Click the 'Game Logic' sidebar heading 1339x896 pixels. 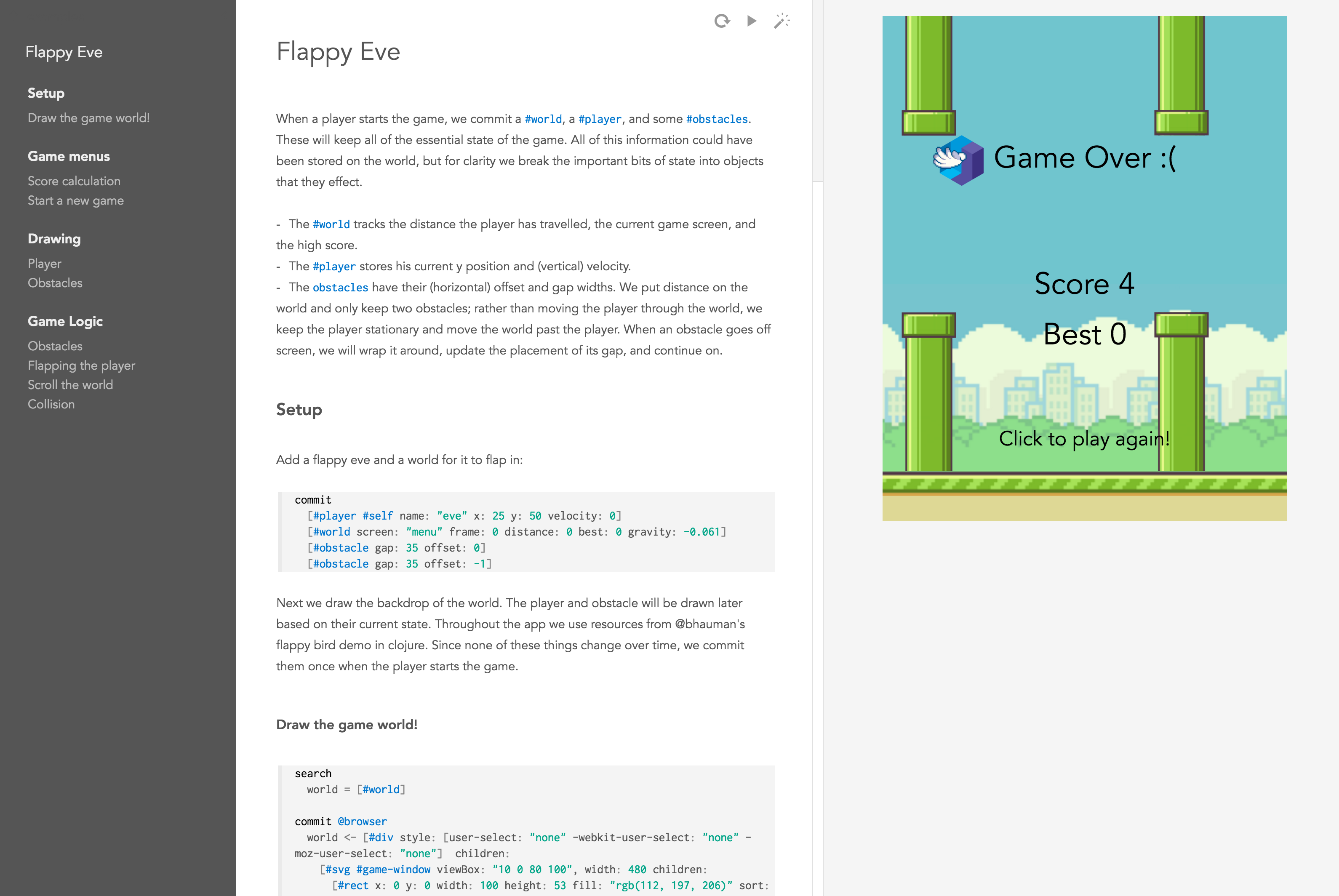pos(65,321)
